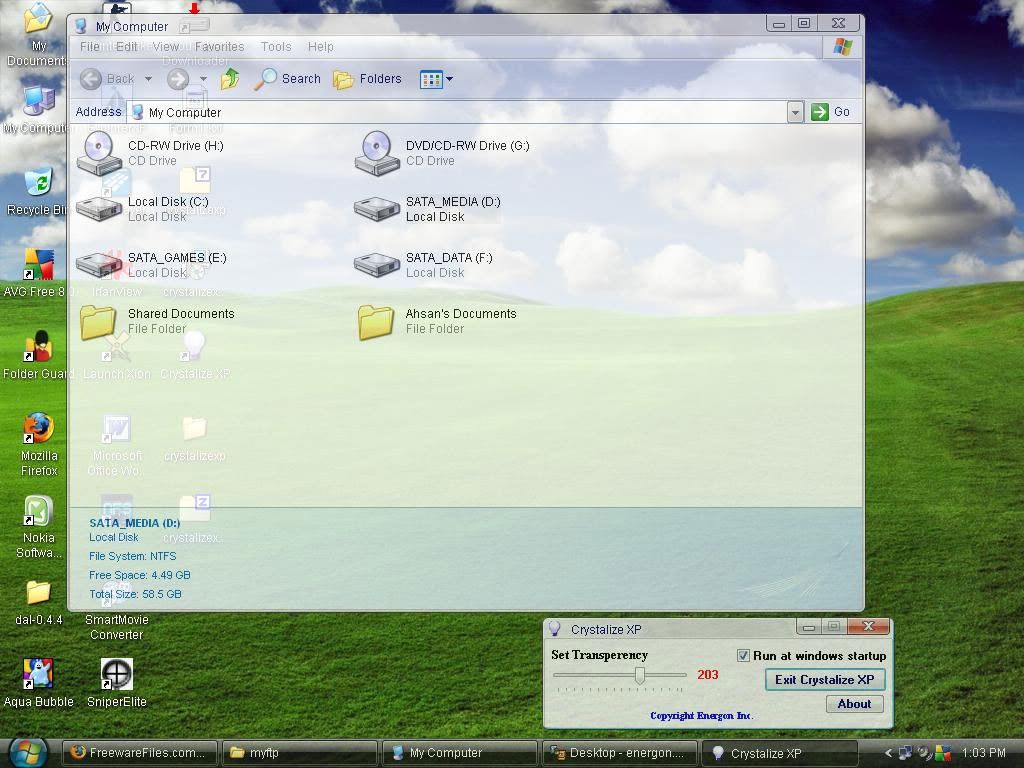Expand the Address bar dropdown
1024x768 pixels.
tap(795, 112)
